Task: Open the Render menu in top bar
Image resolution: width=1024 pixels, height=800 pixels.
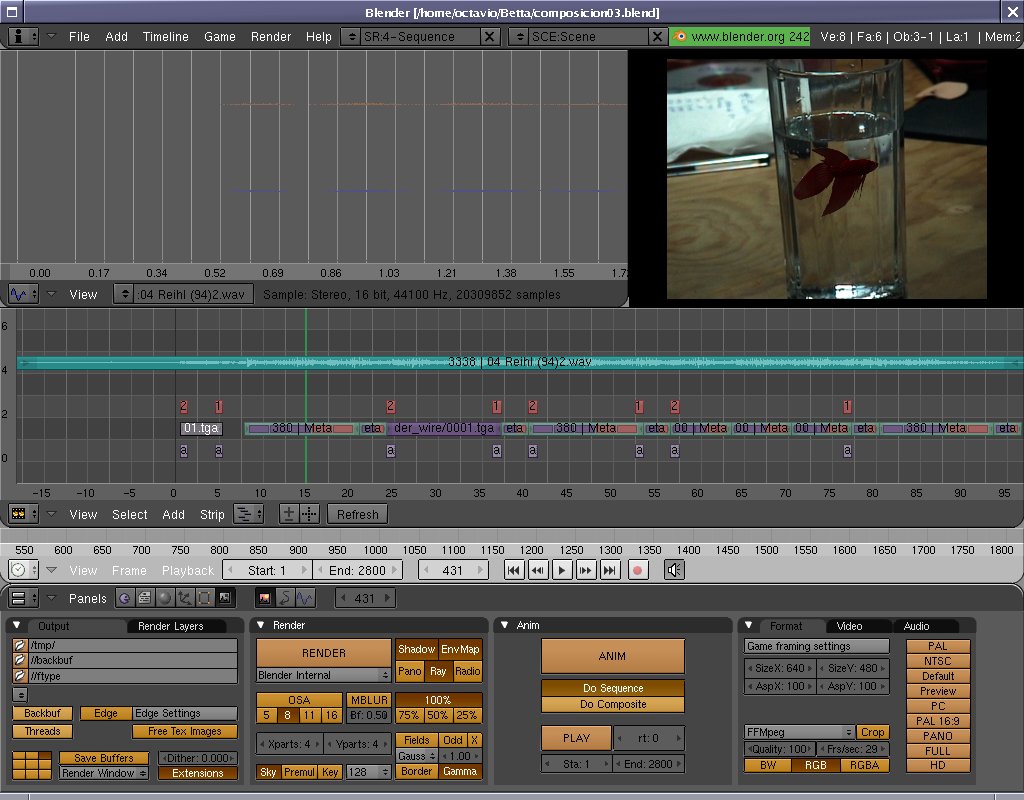Action: coord(270,36)
